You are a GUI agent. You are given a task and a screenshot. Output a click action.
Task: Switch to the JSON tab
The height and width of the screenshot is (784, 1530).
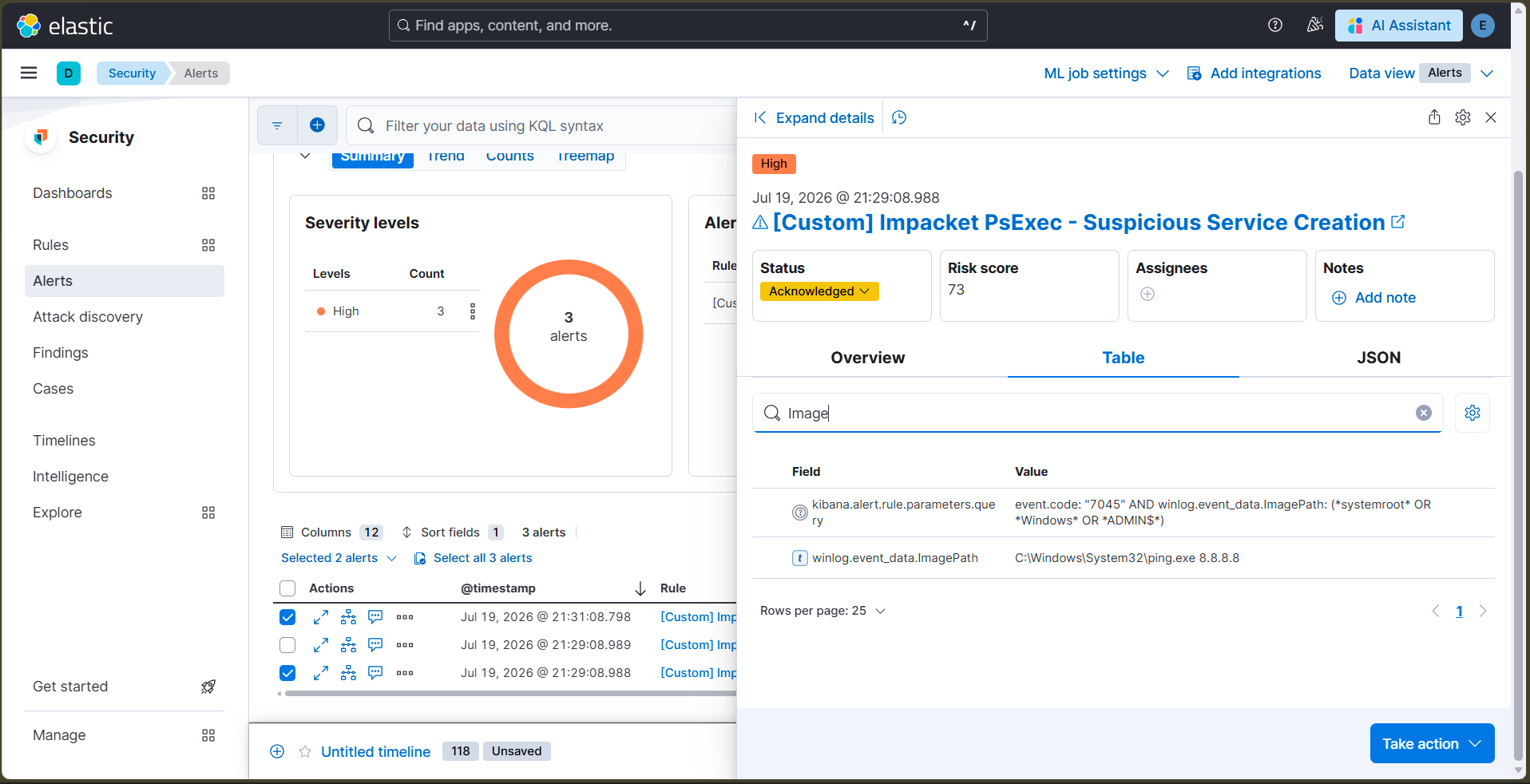(x=1378, y=358)
